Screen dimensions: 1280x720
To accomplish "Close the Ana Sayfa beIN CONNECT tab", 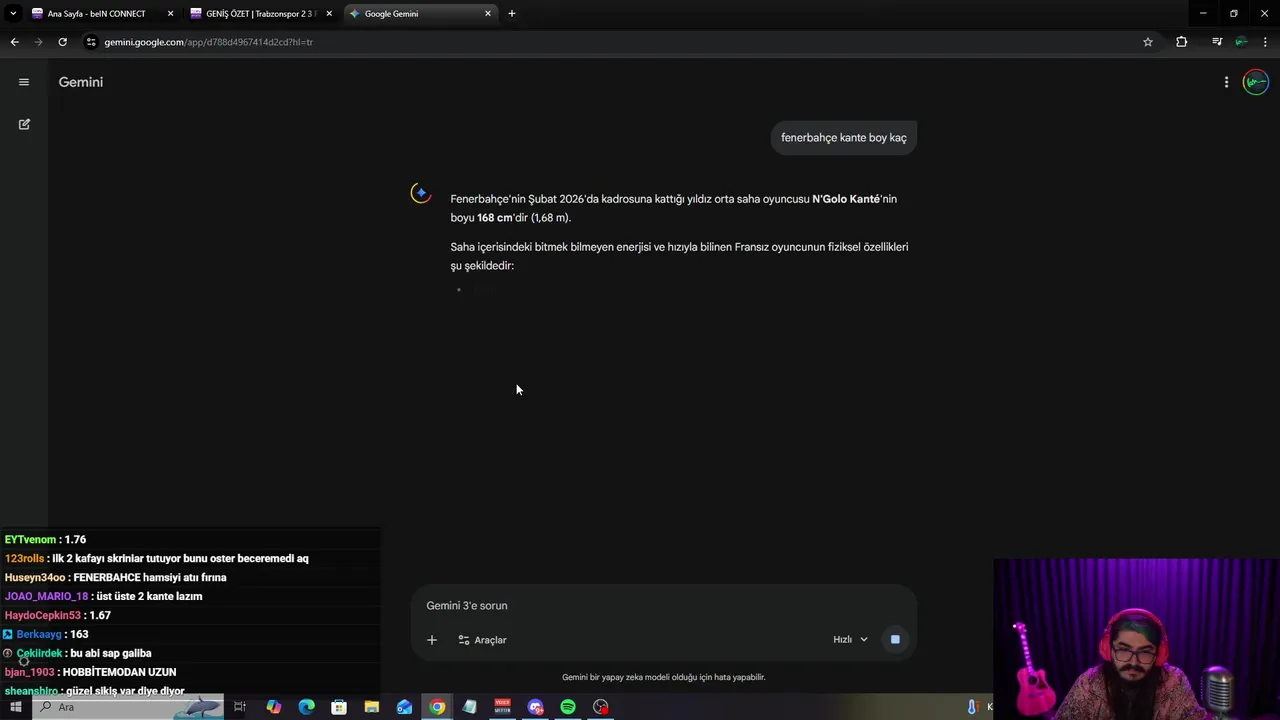I will coord(170,14).
